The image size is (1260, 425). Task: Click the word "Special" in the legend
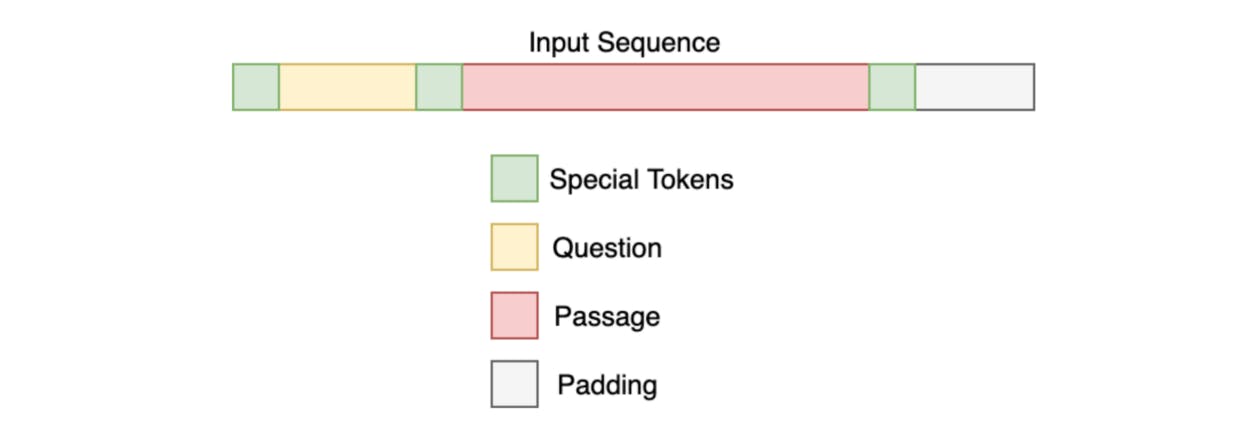coord(596,180)
